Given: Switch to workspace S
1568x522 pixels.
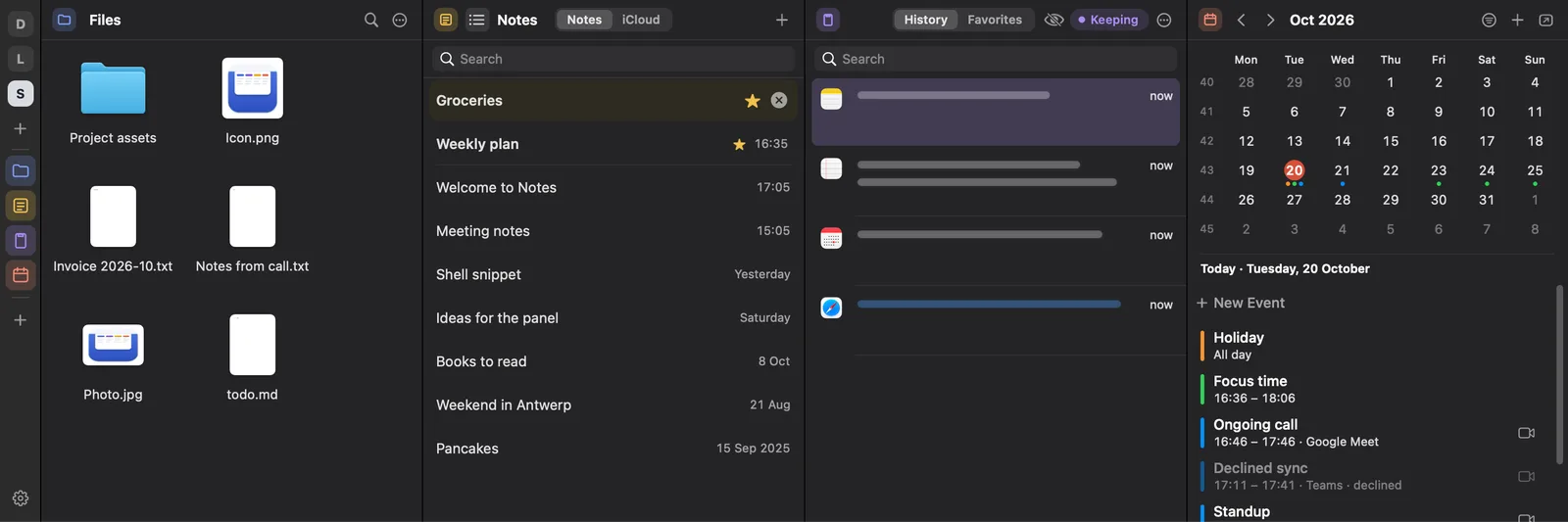Looking at the screenshot, I should pos(21,94).
